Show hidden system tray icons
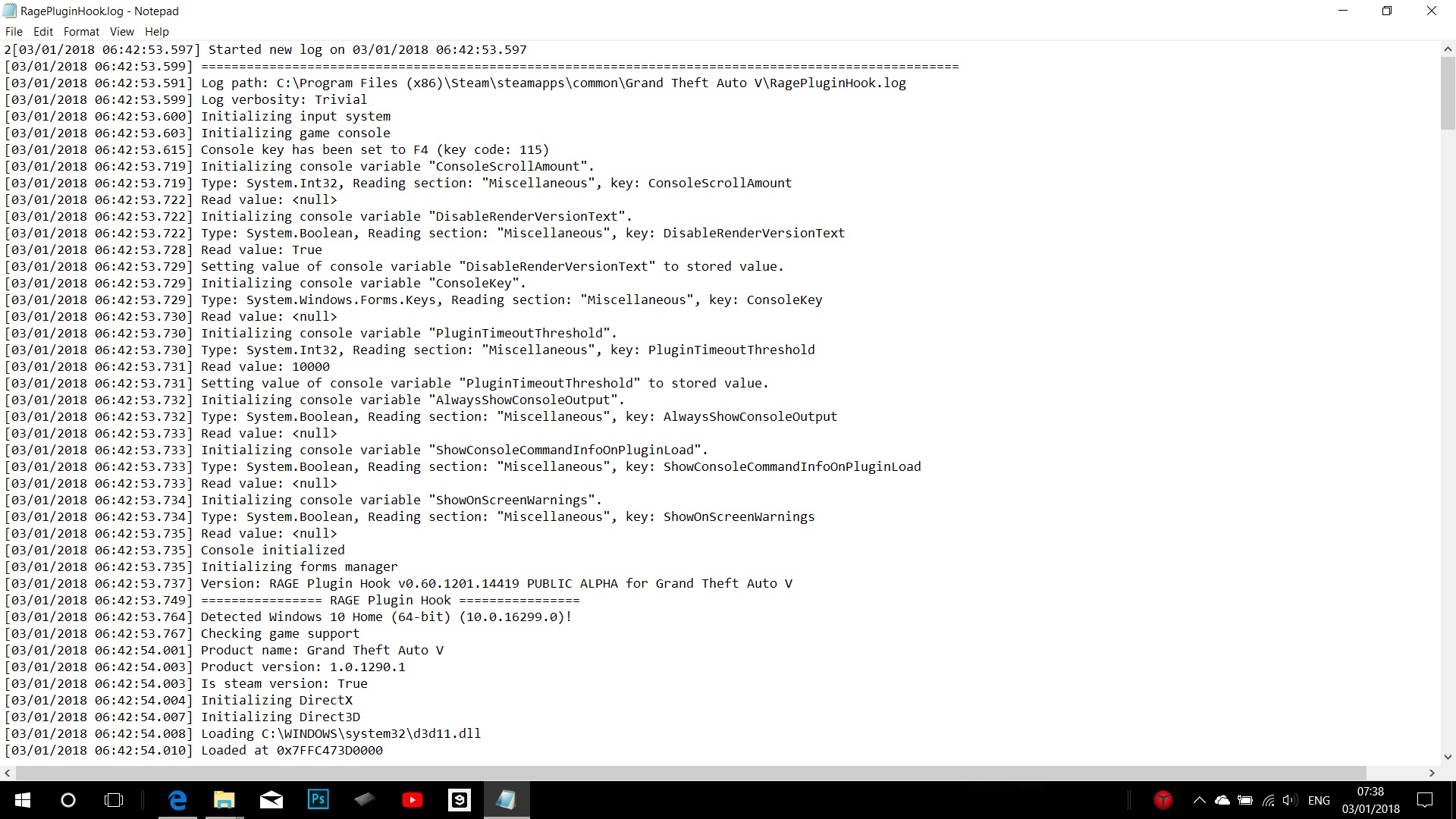The height and width of the screenshot is (819, 1456). click(x=1199, y=800)
